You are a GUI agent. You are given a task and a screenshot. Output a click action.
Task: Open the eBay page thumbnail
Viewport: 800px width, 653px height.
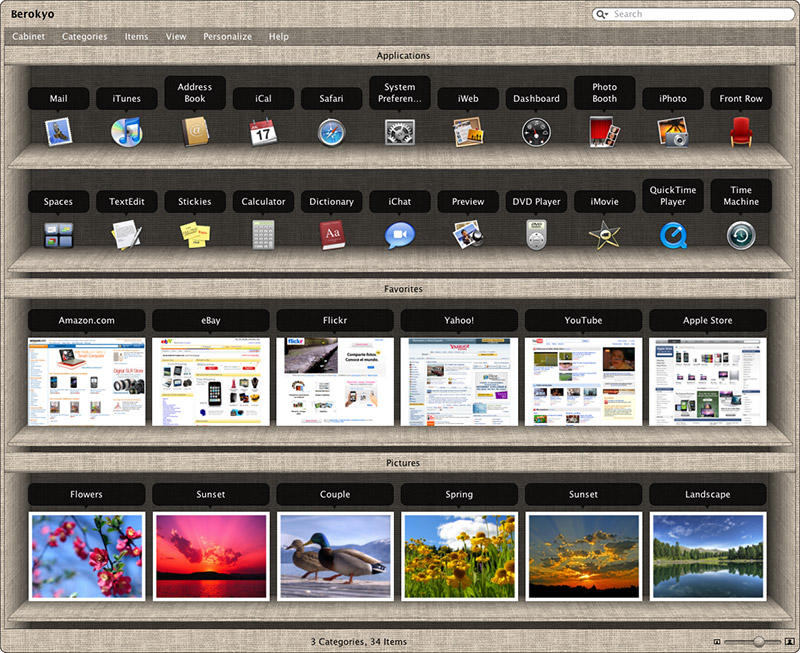point(211,382)
